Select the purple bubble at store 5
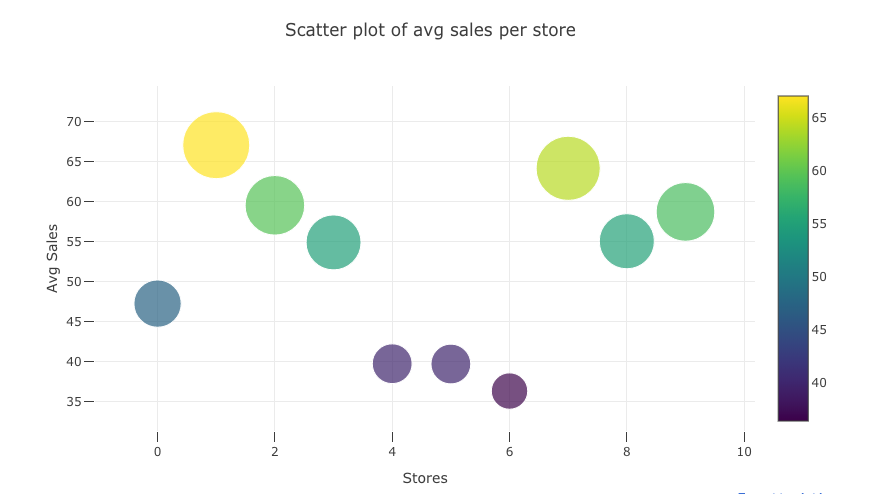Image resolution: width=894 pixels, height=494 pixels. point(451,363)
